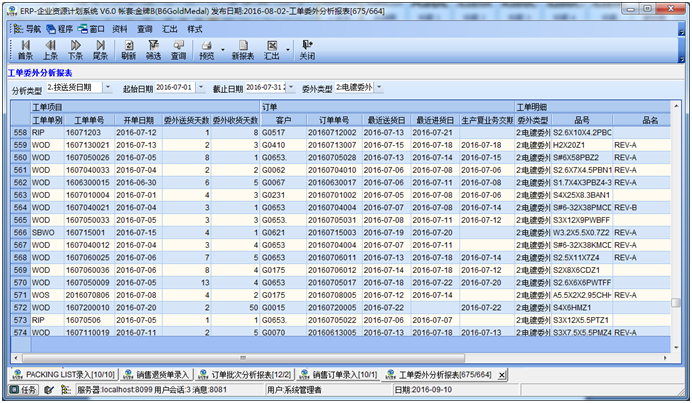Open the 分析类型 dropdown

[108, 88]
